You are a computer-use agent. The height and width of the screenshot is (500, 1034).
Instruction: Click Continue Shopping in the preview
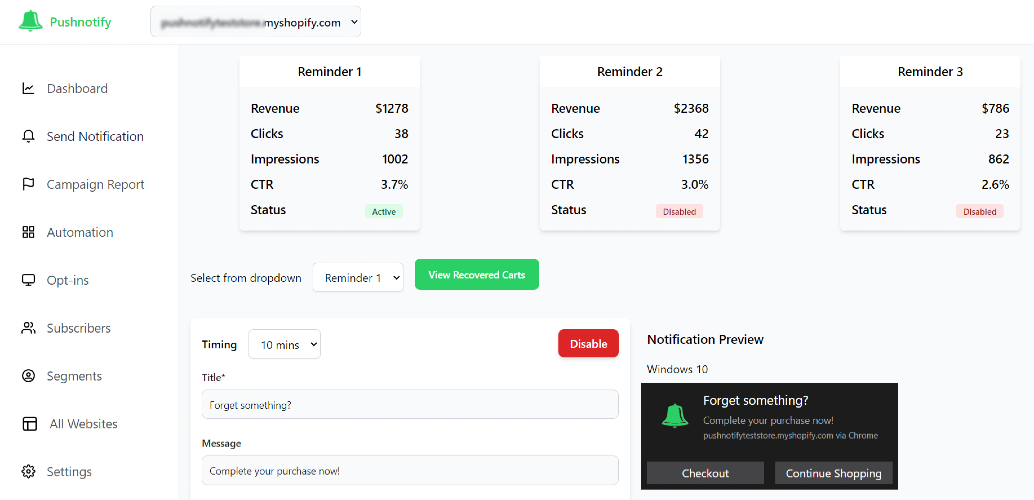(834, 473)
